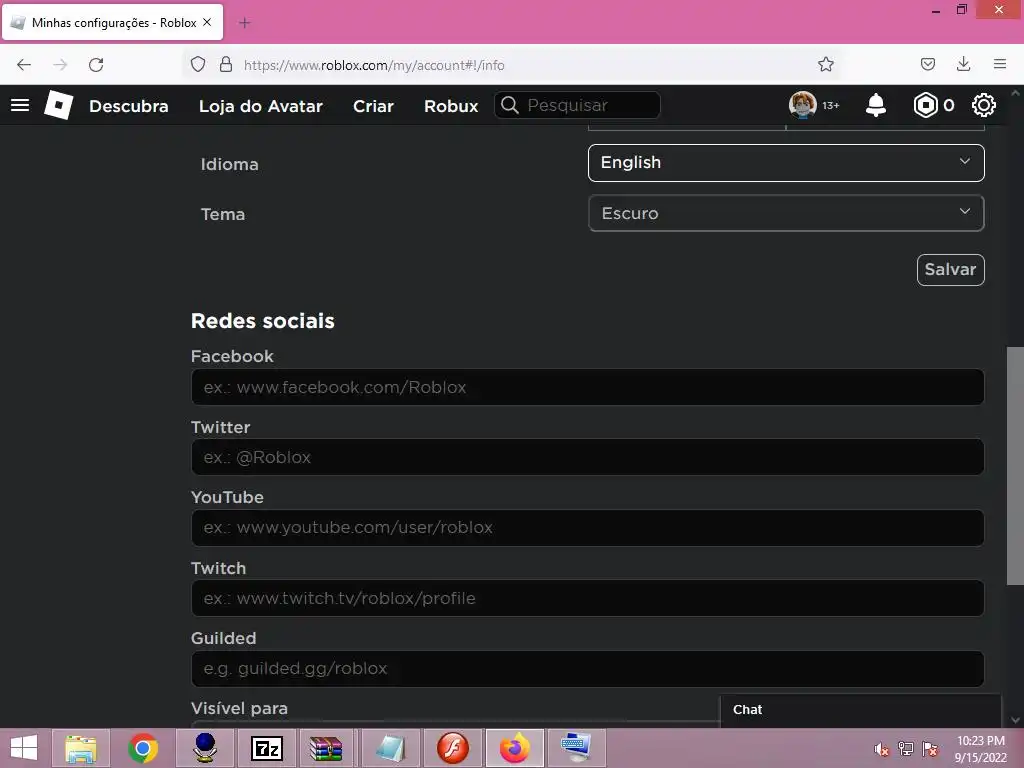Image resolution: width=1024 pixels, height=768 pixels.
Task: Click the tracking protection shield icon
Action: (198, 65)
